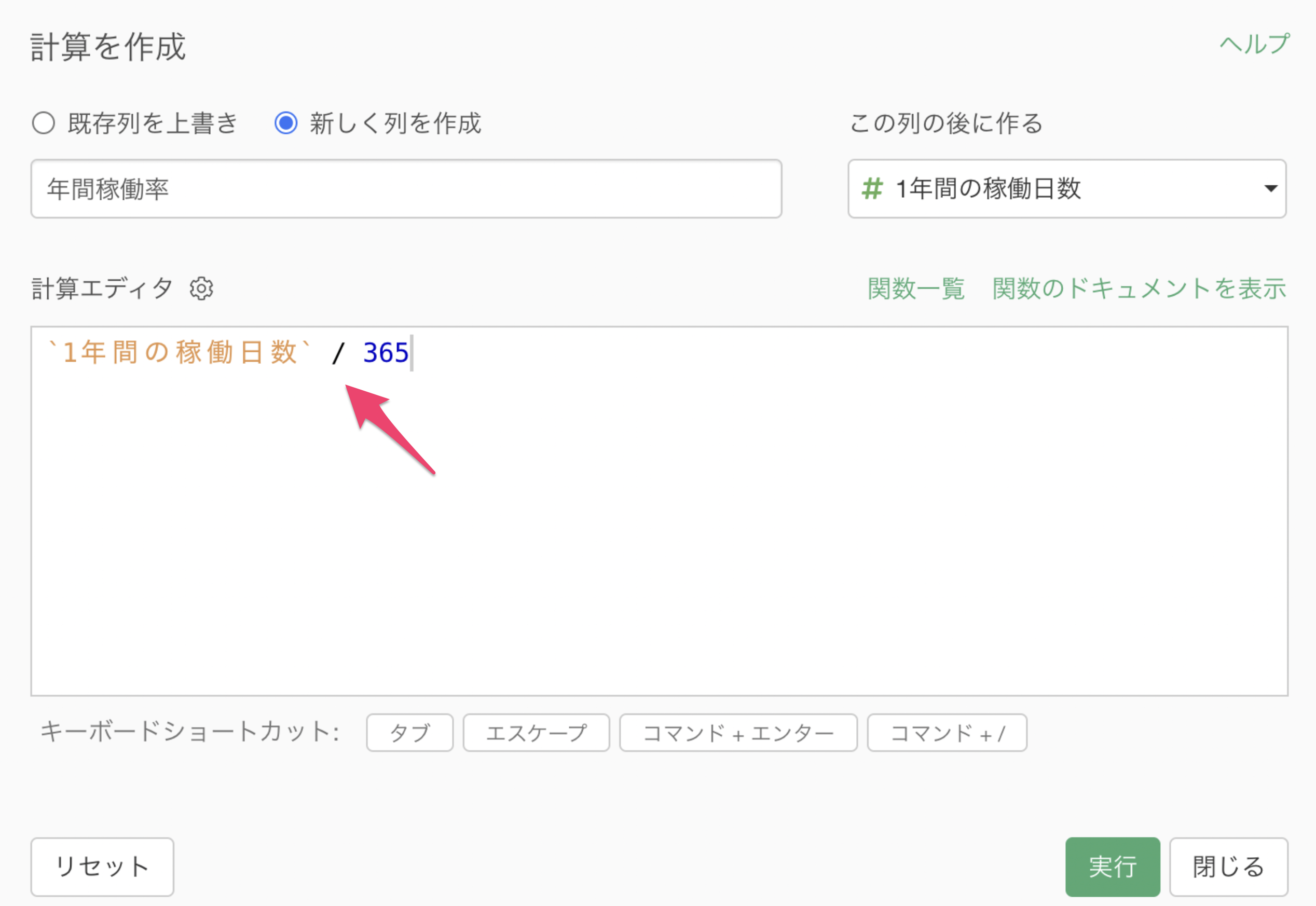Click the number 365 in the formula
The image size is (1316, 906).
pos(386,352)
